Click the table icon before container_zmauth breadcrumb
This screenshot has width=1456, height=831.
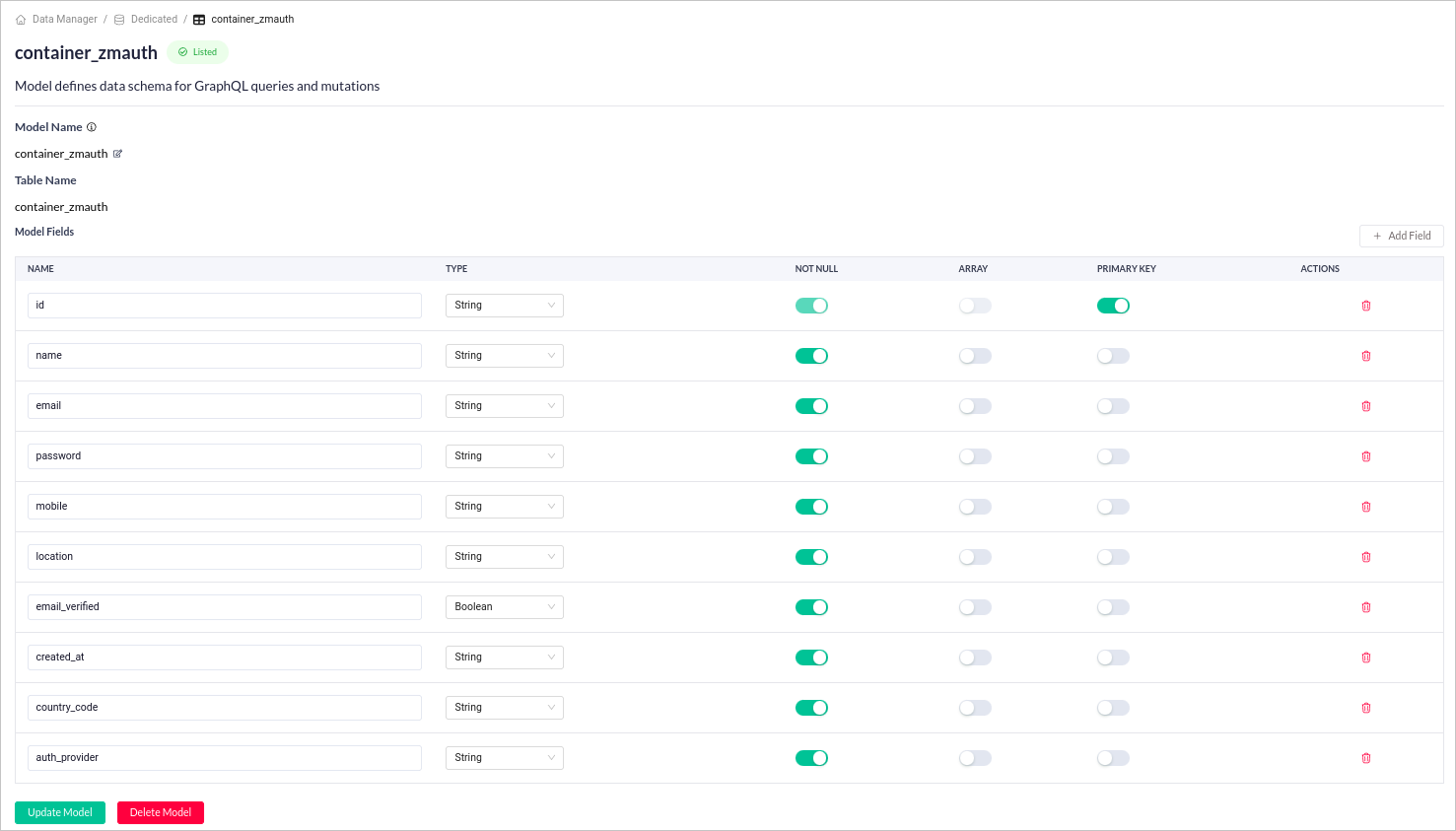197,18
